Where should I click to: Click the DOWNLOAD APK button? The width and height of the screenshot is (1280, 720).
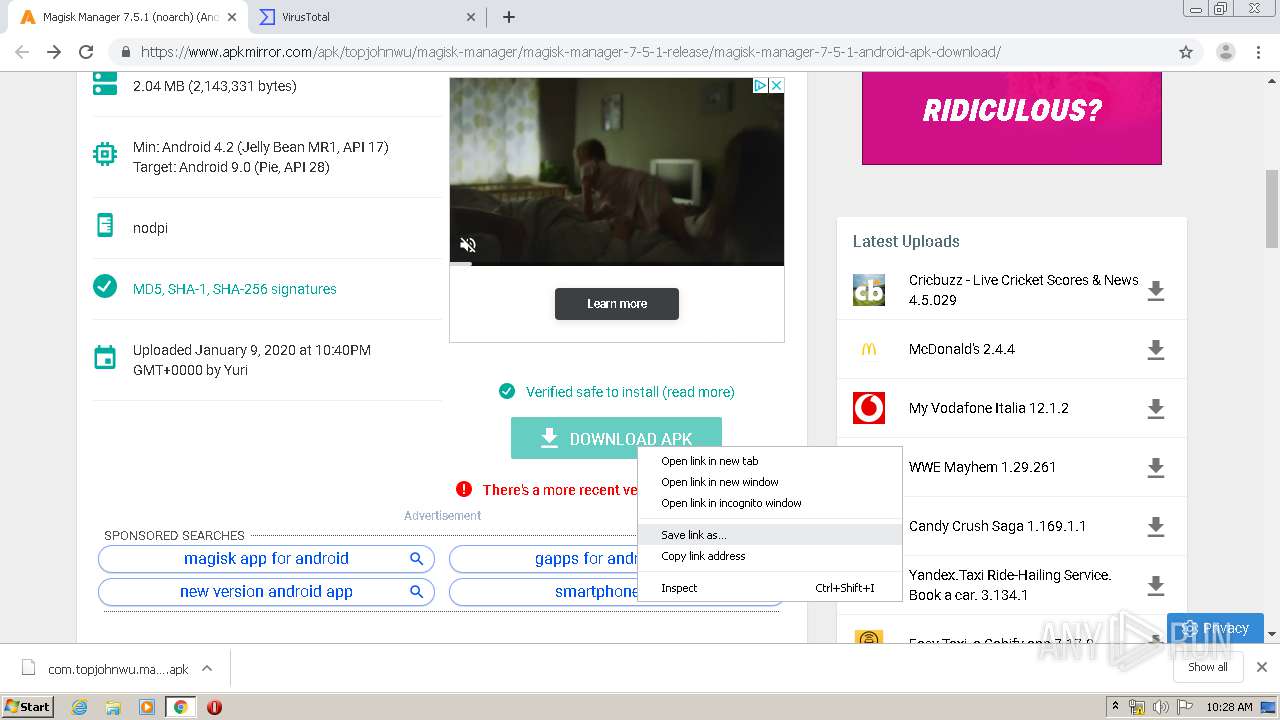(616, 438)
